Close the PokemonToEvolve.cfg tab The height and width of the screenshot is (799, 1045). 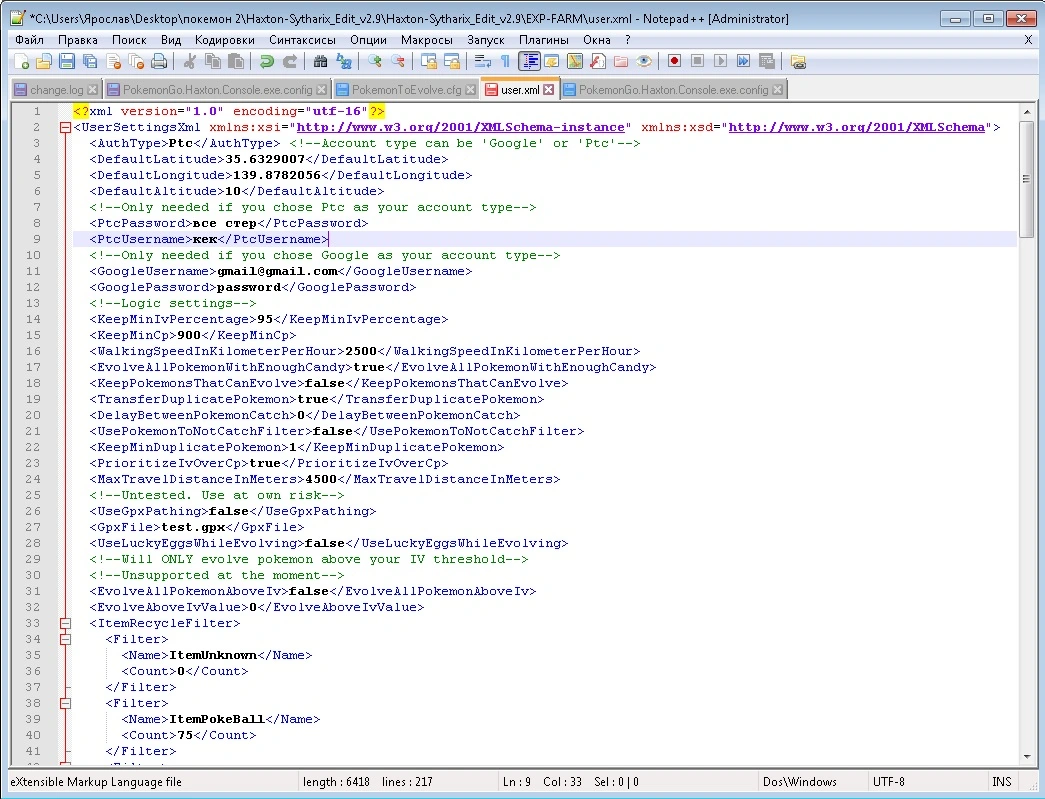coord(471,89)
